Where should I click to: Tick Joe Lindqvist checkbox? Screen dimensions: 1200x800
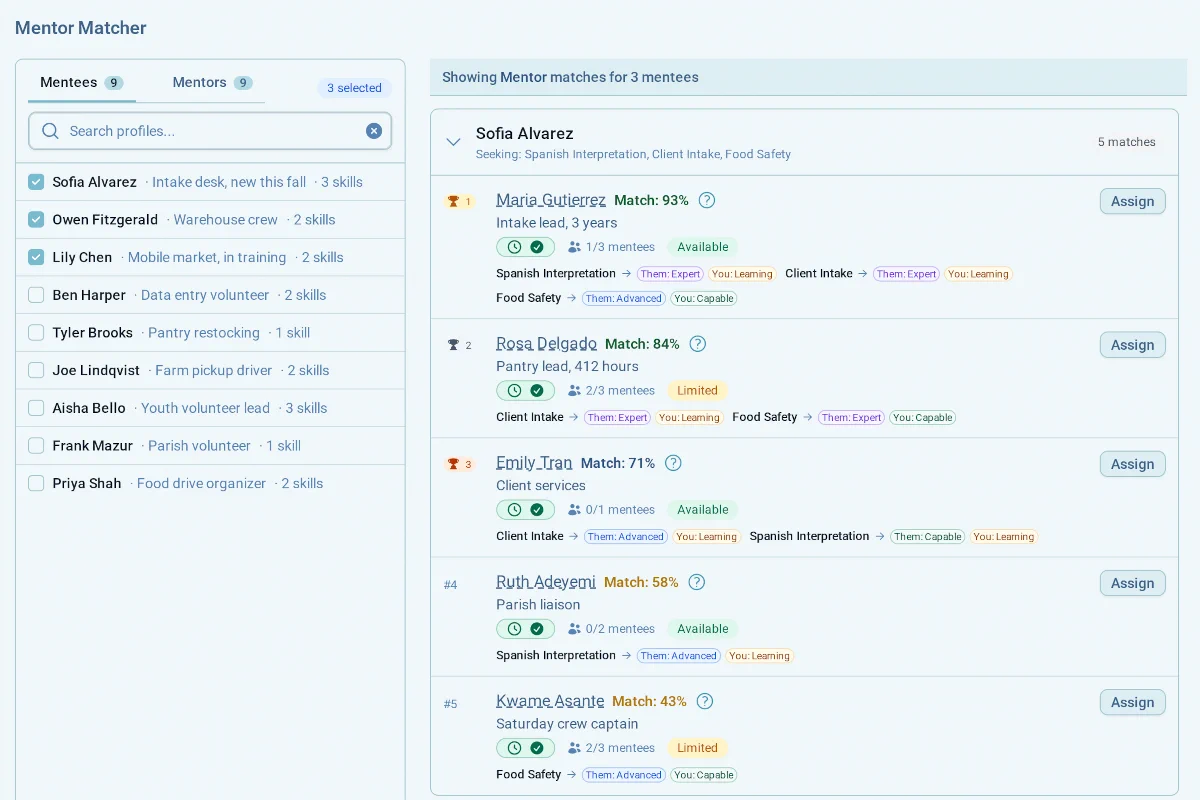[36, 370]
